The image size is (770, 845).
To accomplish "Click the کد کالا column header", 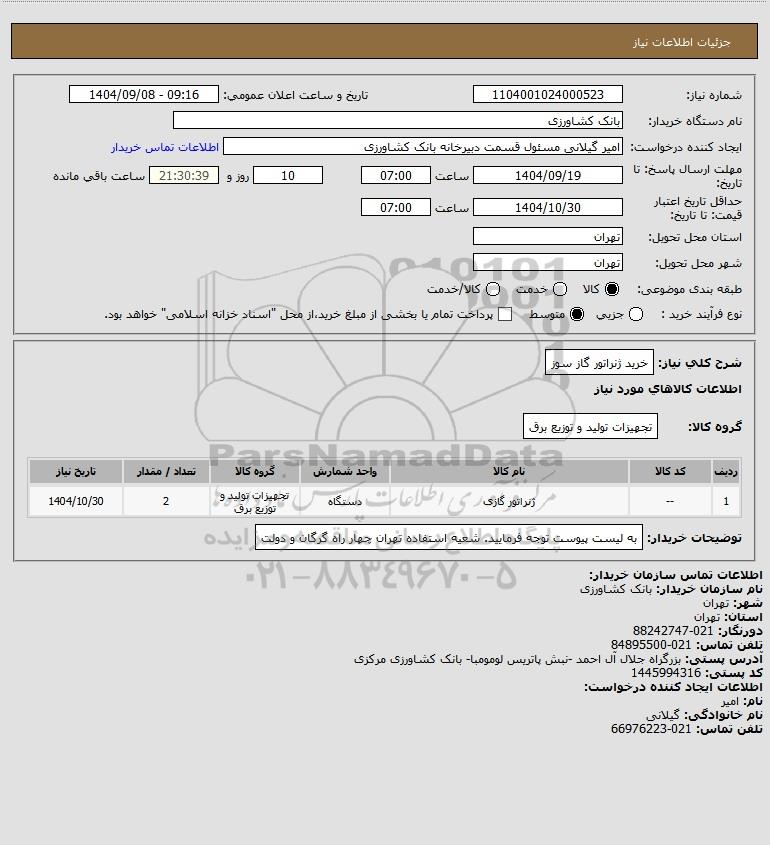I will 670,472.
